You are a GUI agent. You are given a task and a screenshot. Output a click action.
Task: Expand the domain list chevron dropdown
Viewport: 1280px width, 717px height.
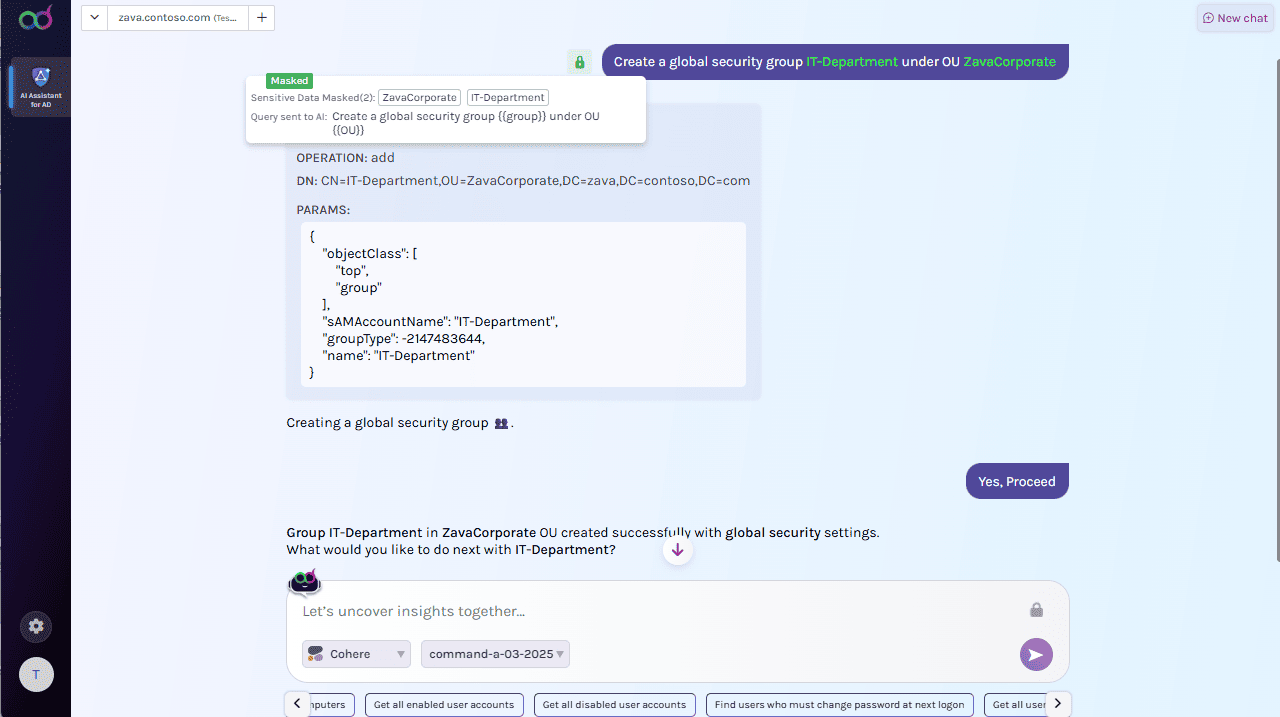94,17
